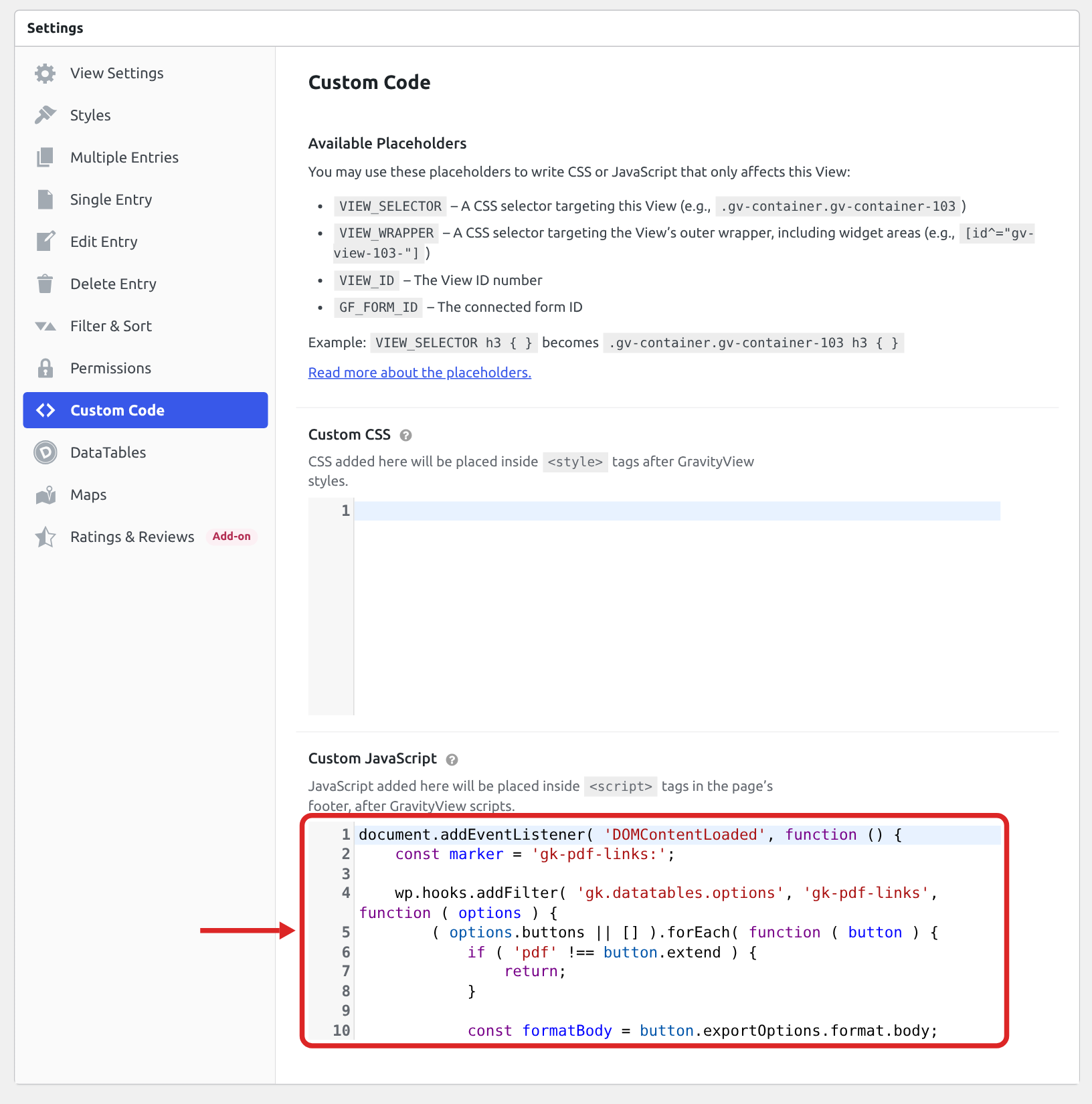Click the Custom Code brackets icon
The width and height of the screenshot is (1092, 1104).
click(45, 410)
